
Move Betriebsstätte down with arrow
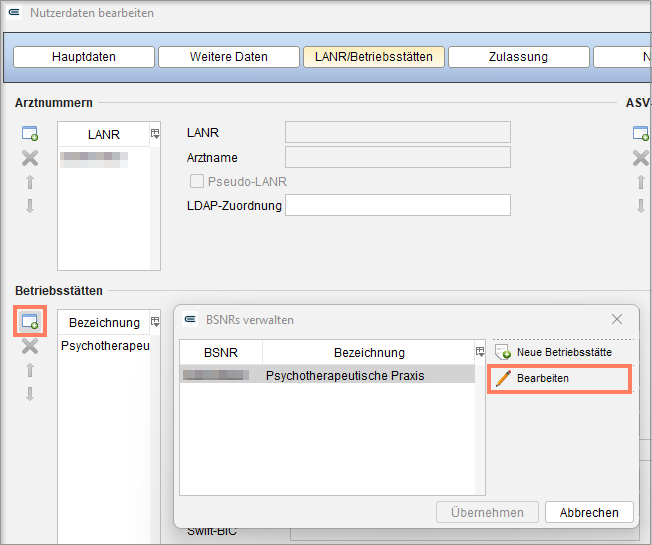(30, 394)
